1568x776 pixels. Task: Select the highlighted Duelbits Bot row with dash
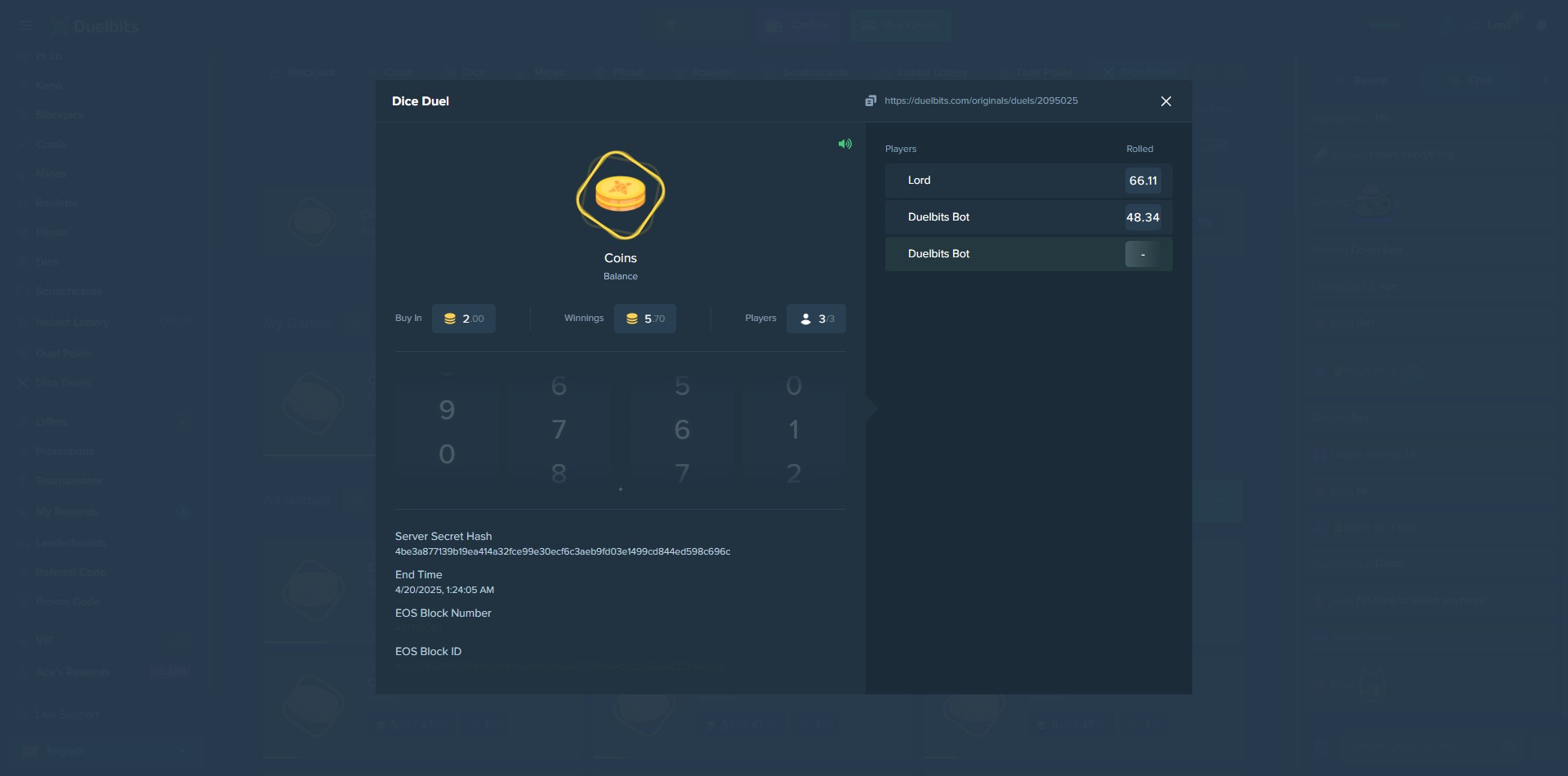point(1029,254)
